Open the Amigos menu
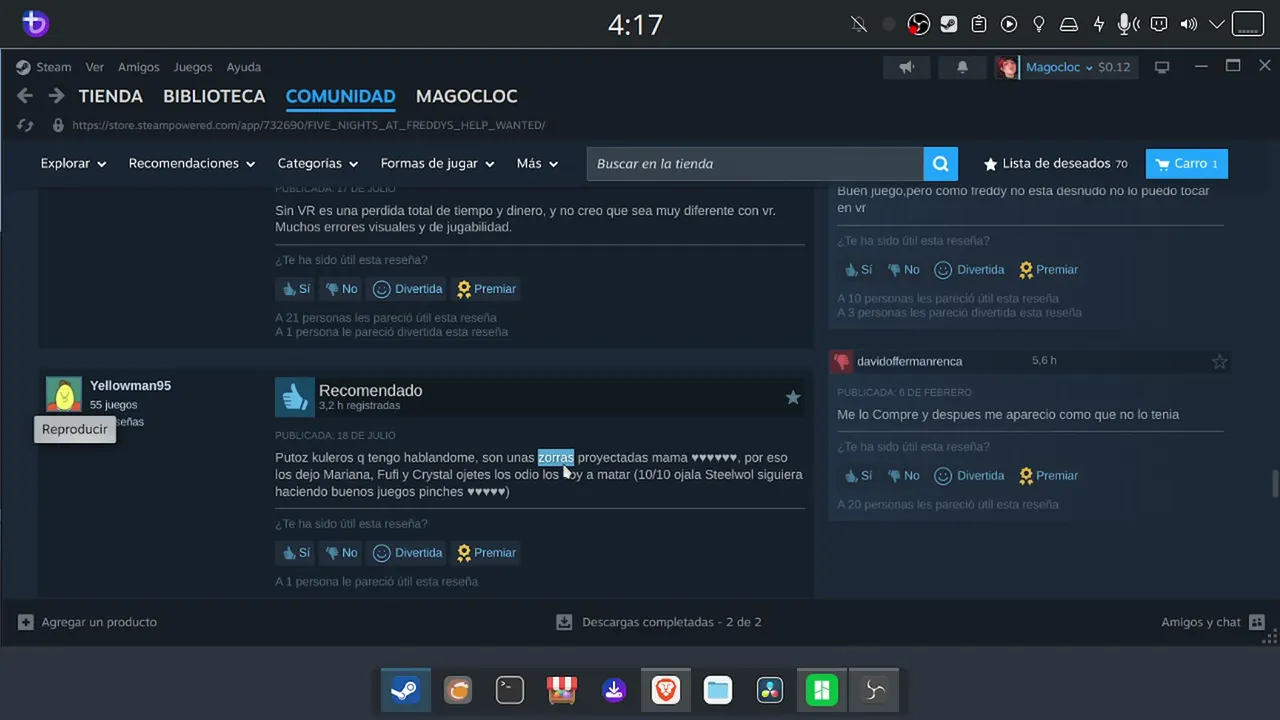The height and width of the screenshot is (720, 1280). pyautogui.click(x=139, y=67)
